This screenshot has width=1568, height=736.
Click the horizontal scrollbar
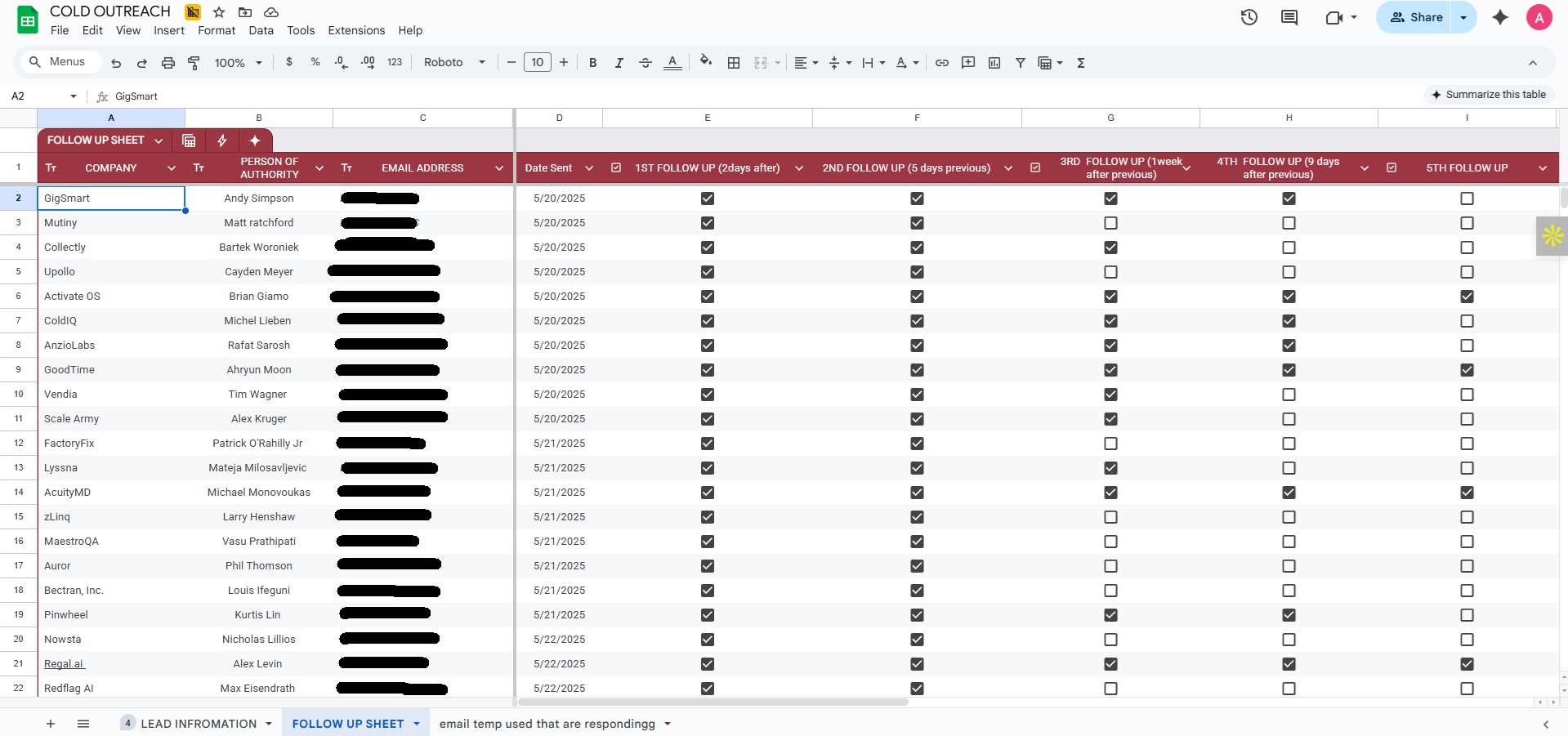pos(713,702)
